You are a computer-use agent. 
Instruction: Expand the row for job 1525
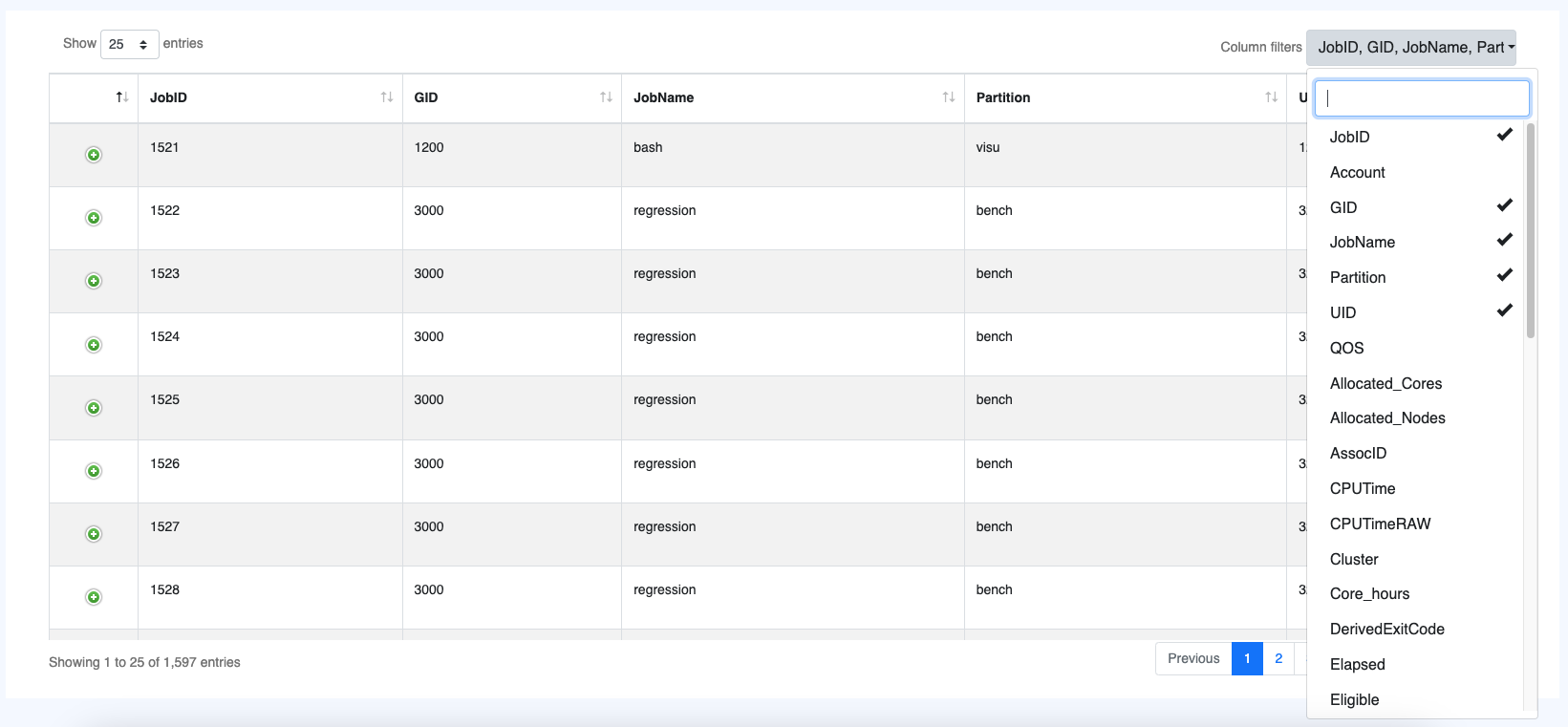[x=94, y=408]
